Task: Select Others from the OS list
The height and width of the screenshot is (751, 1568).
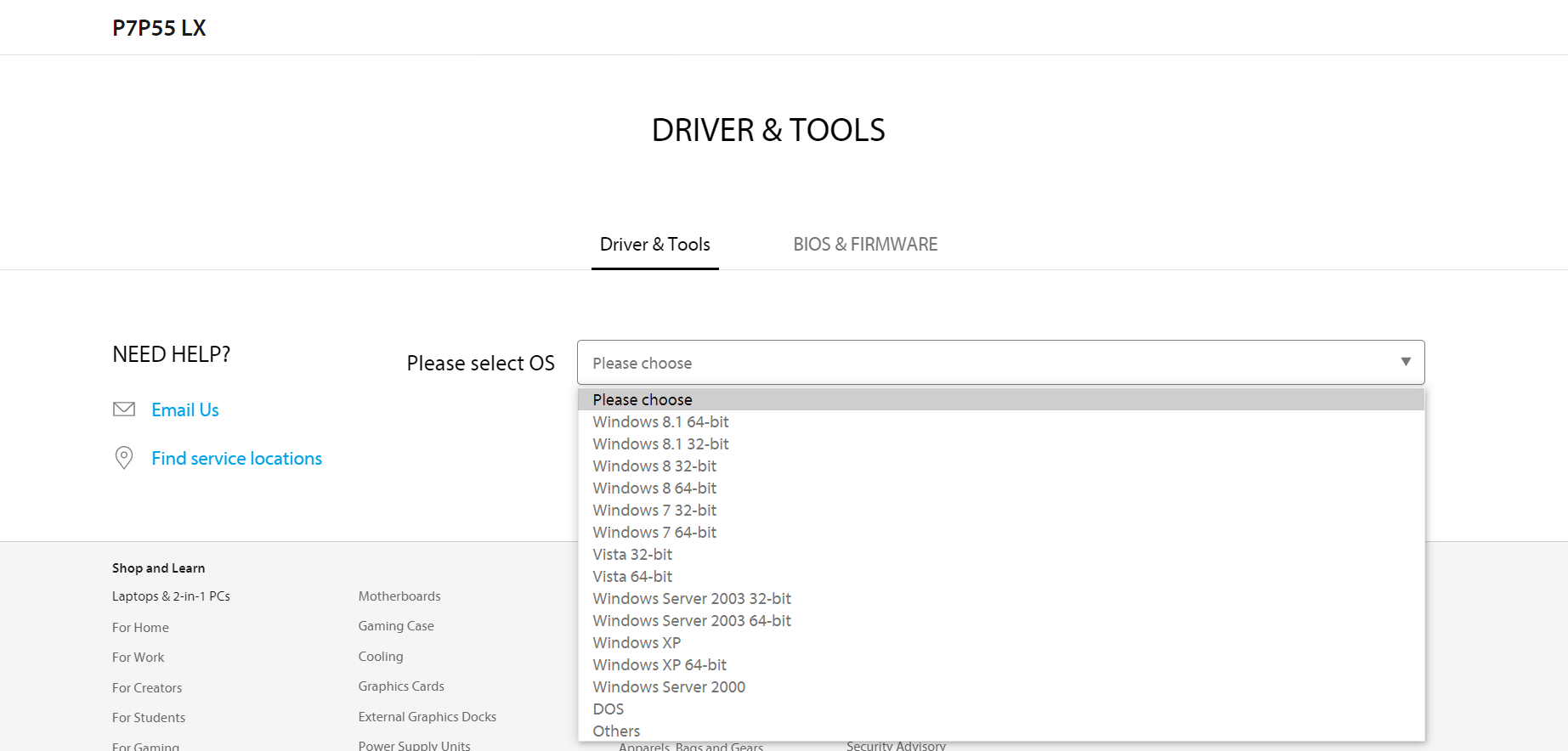Action: click(1001, 731)
